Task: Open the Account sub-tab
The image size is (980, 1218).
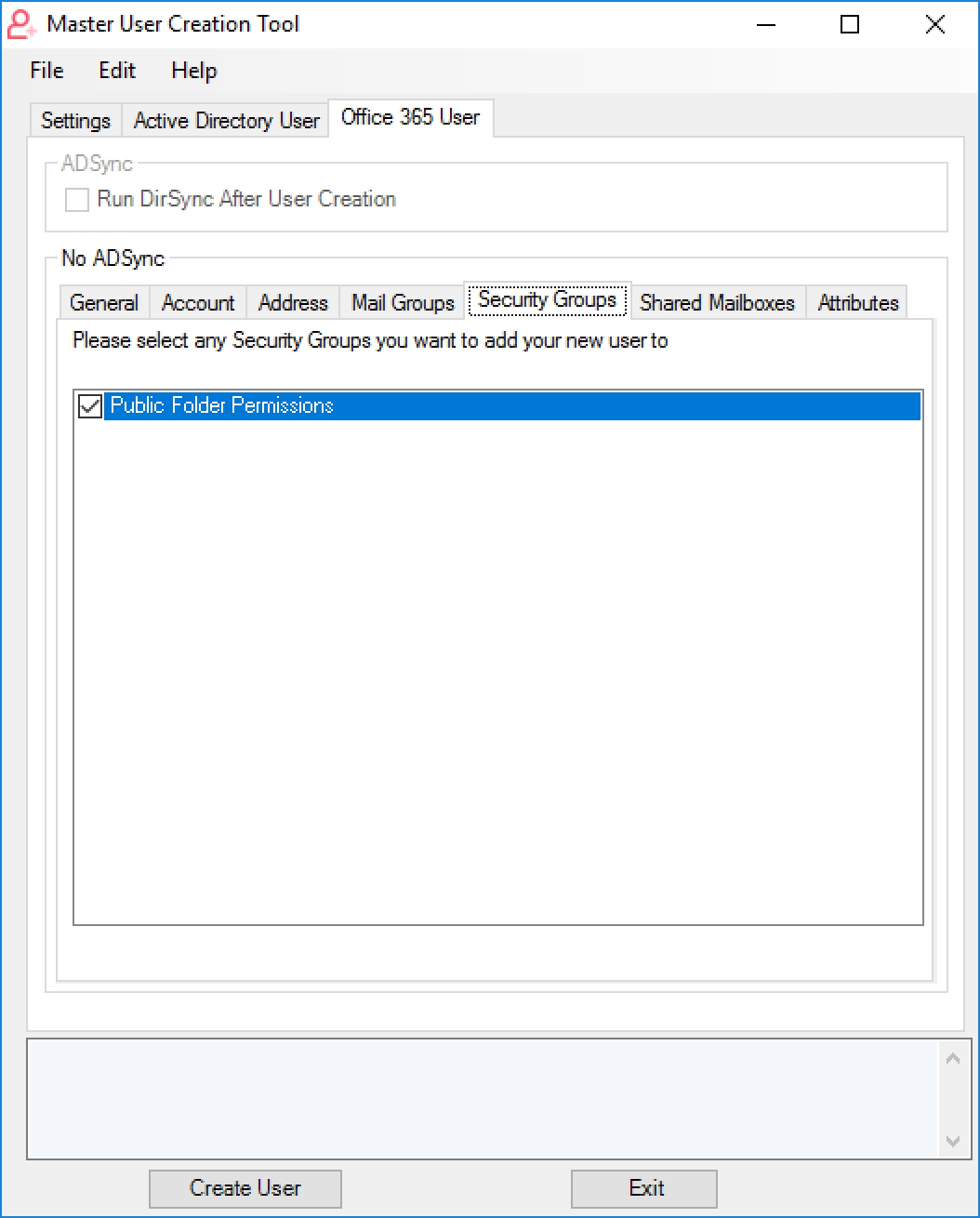Action: (x=198, y=303)
